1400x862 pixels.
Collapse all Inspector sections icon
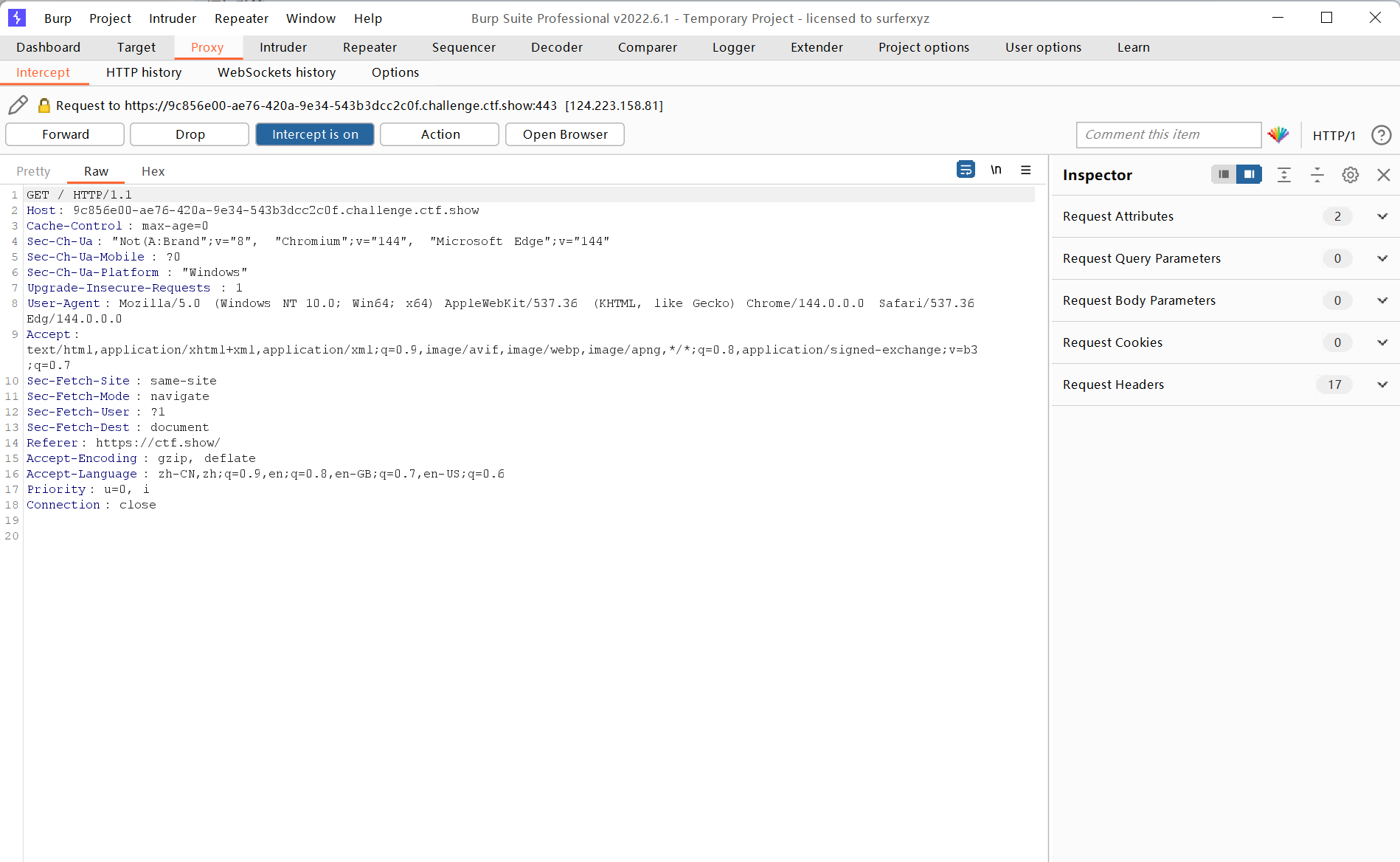pyautogui.click(x=1317, y=175)
